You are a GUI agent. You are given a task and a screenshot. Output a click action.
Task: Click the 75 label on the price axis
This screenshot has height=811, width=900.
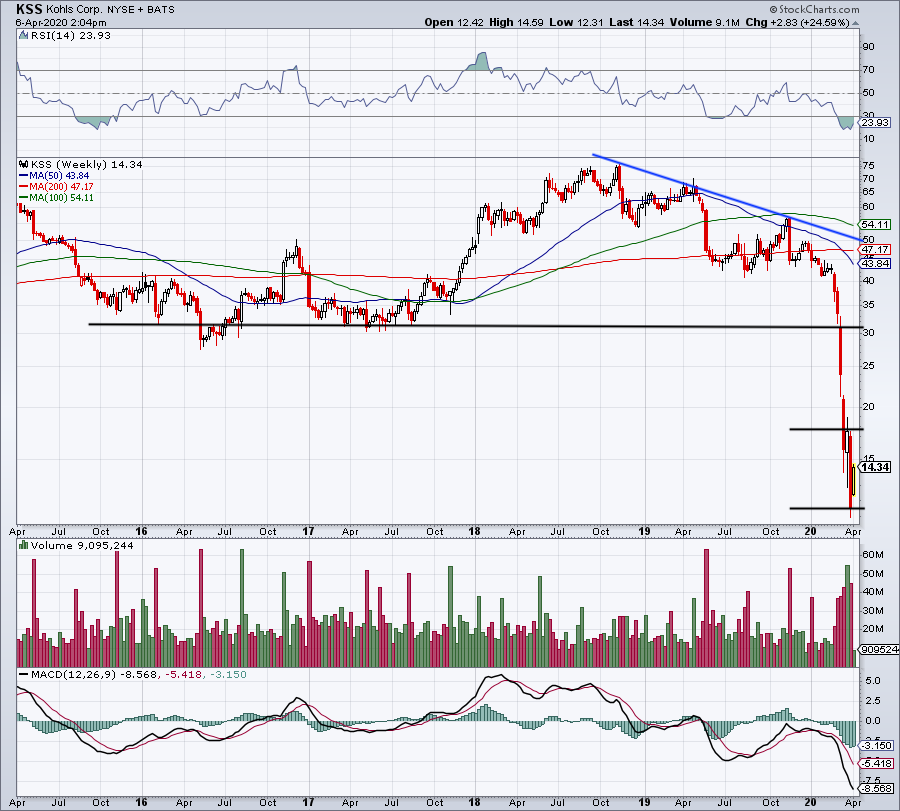pos(868,166)
